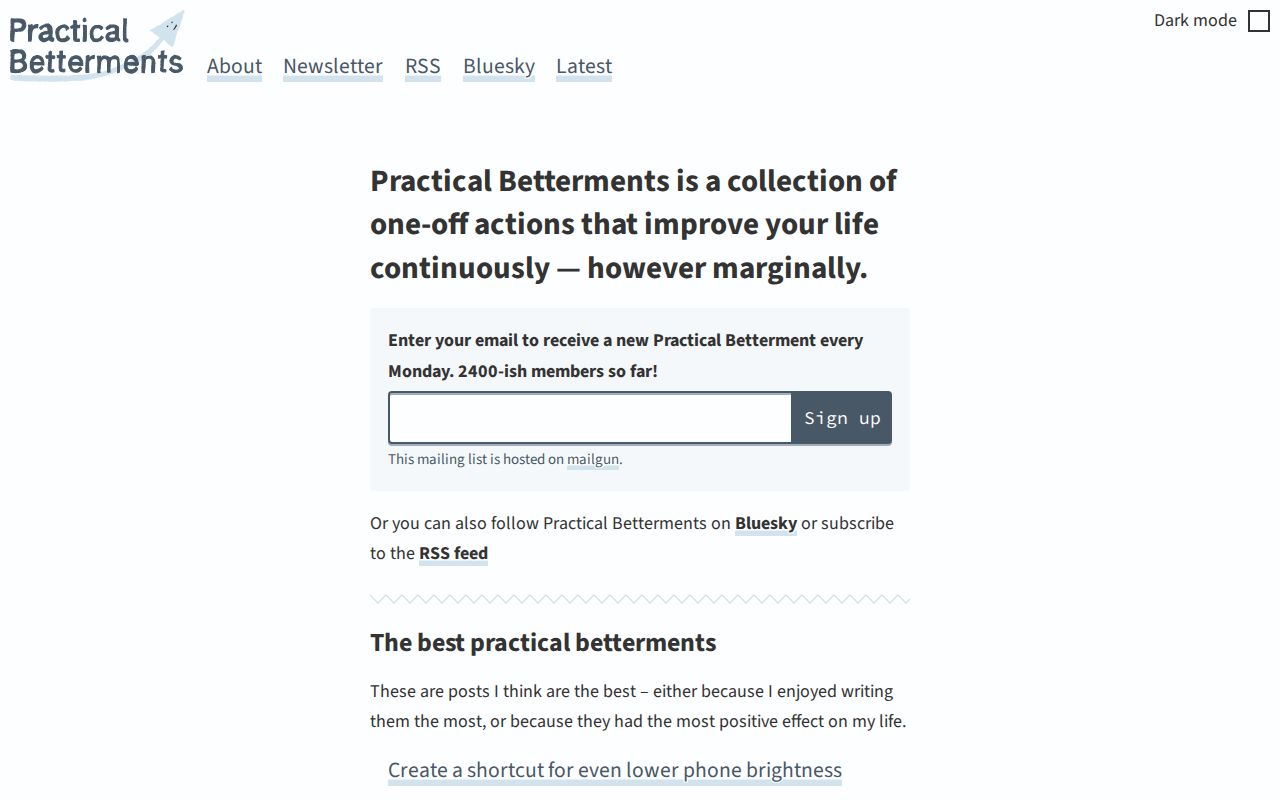
Task: Click inside the email input field
Action: point(589,417)
